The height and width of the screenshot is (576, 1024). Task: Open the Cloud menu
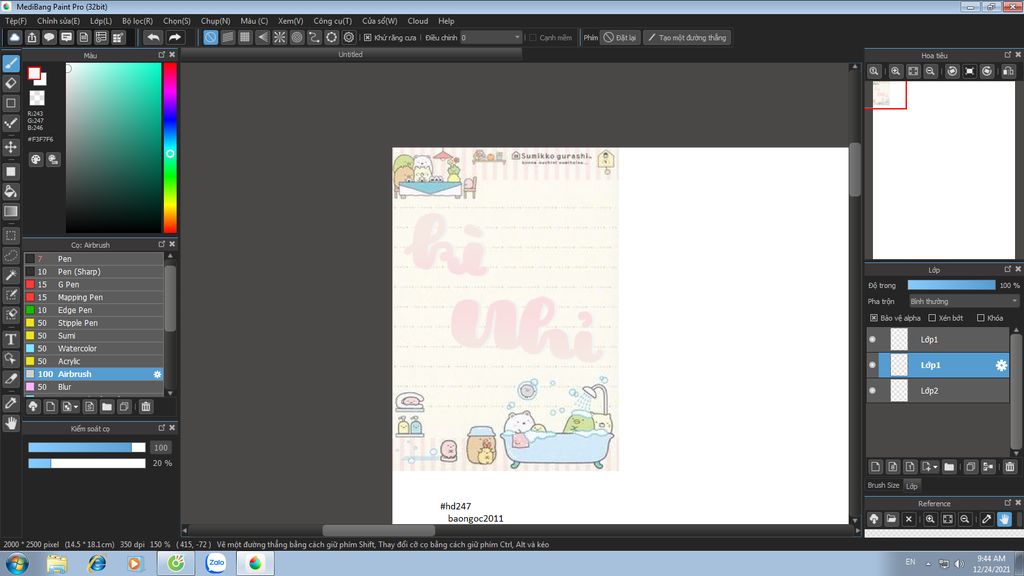(x=418, y=21)
